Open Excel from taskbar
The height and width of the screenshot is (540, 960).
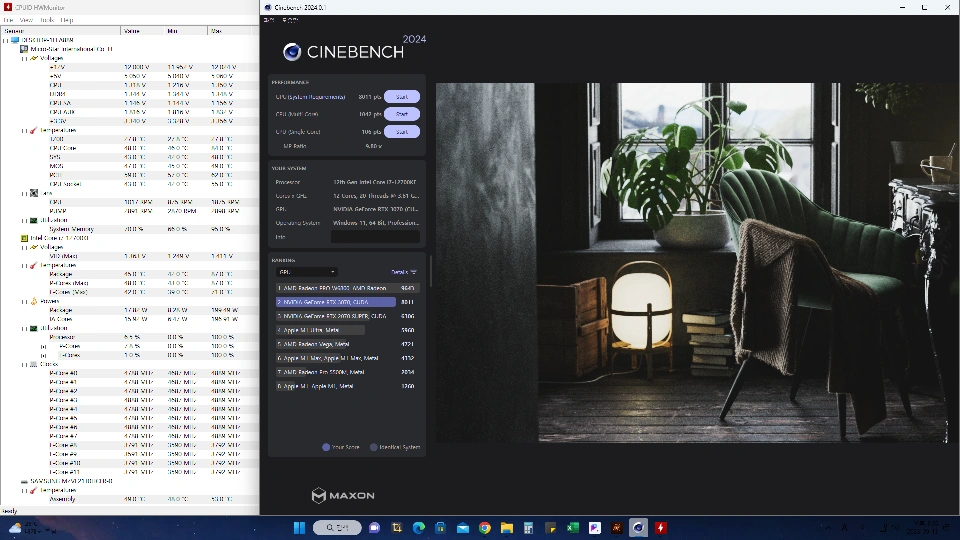[x=573, y=528]
